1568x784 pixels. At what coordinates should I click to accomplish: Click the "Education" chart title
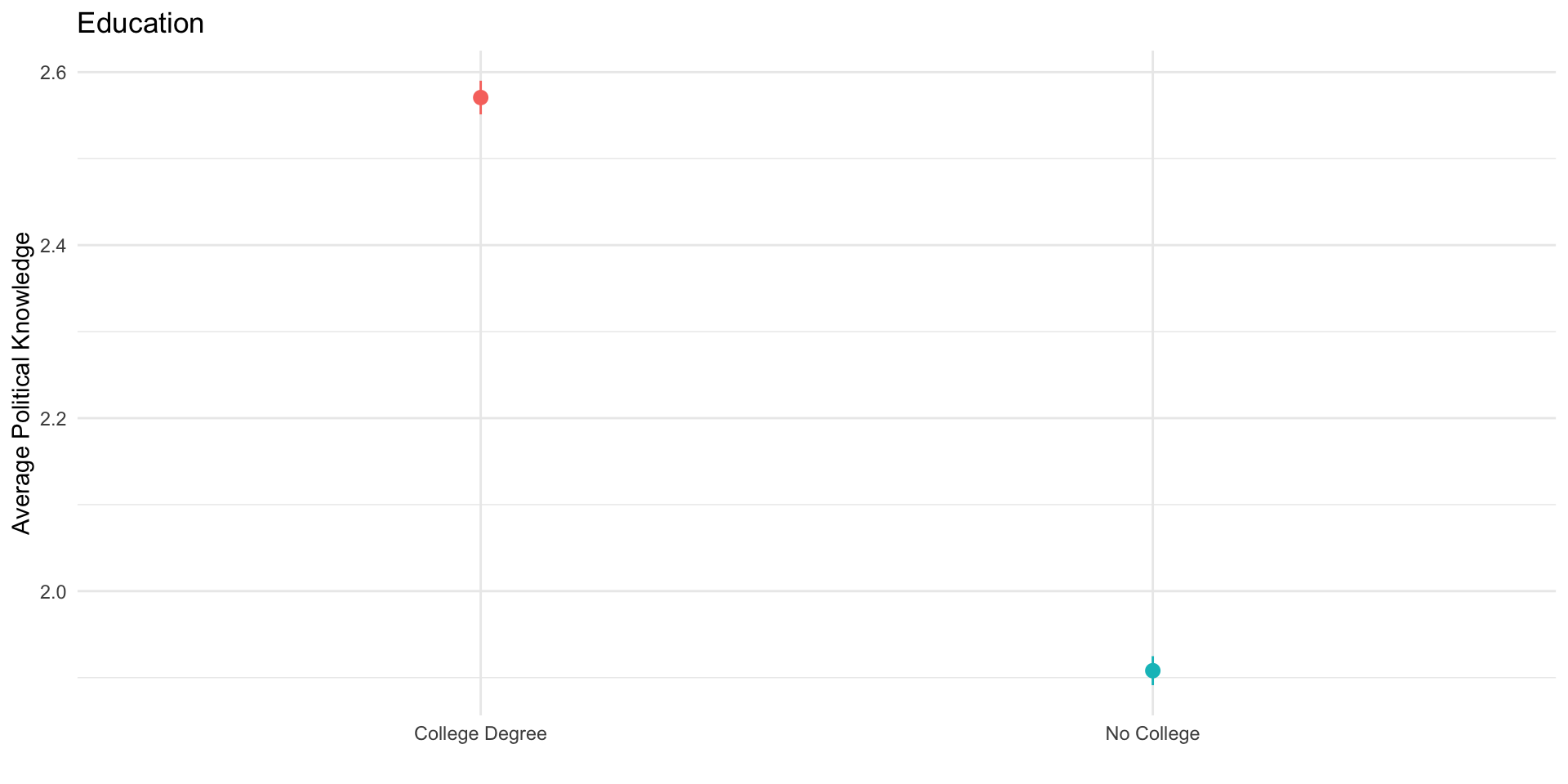tap(140, 24)
